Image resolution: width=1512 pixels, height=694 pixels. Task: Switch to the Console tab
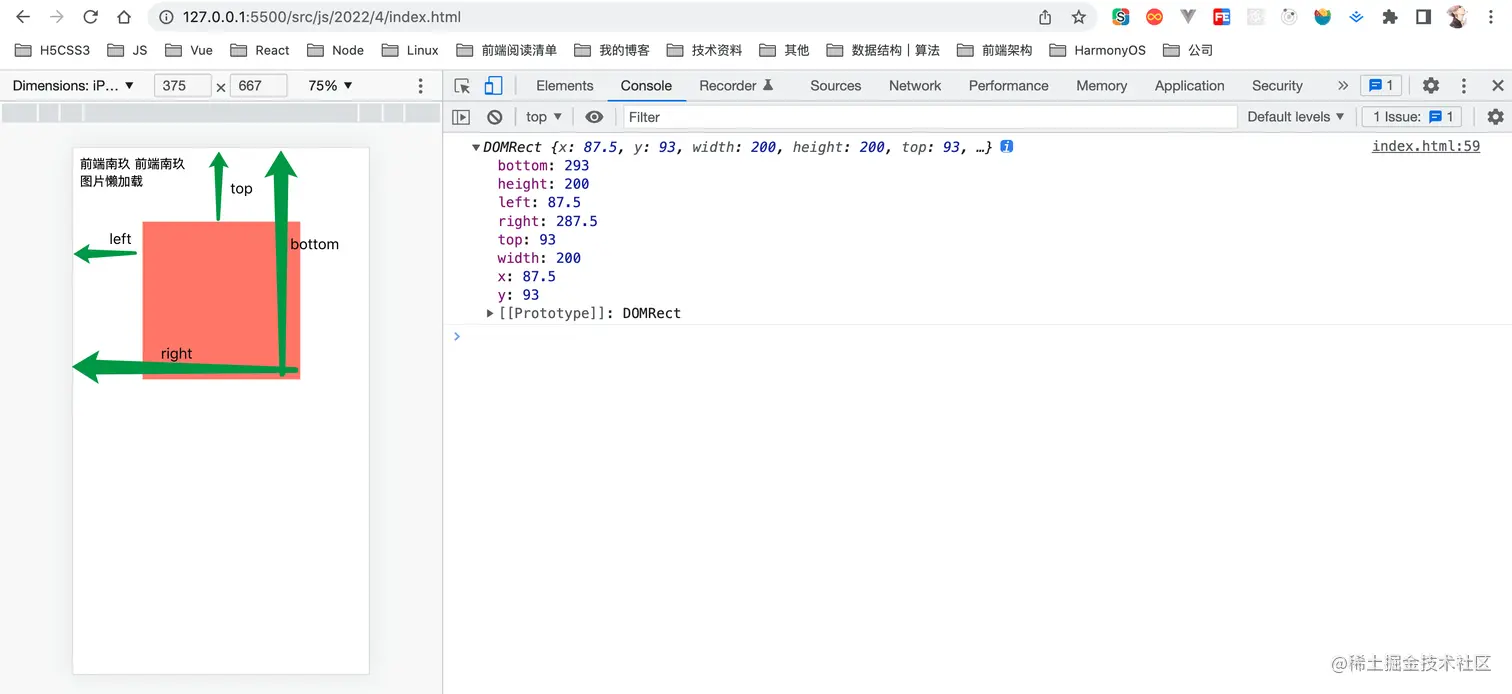coord(646,86)
